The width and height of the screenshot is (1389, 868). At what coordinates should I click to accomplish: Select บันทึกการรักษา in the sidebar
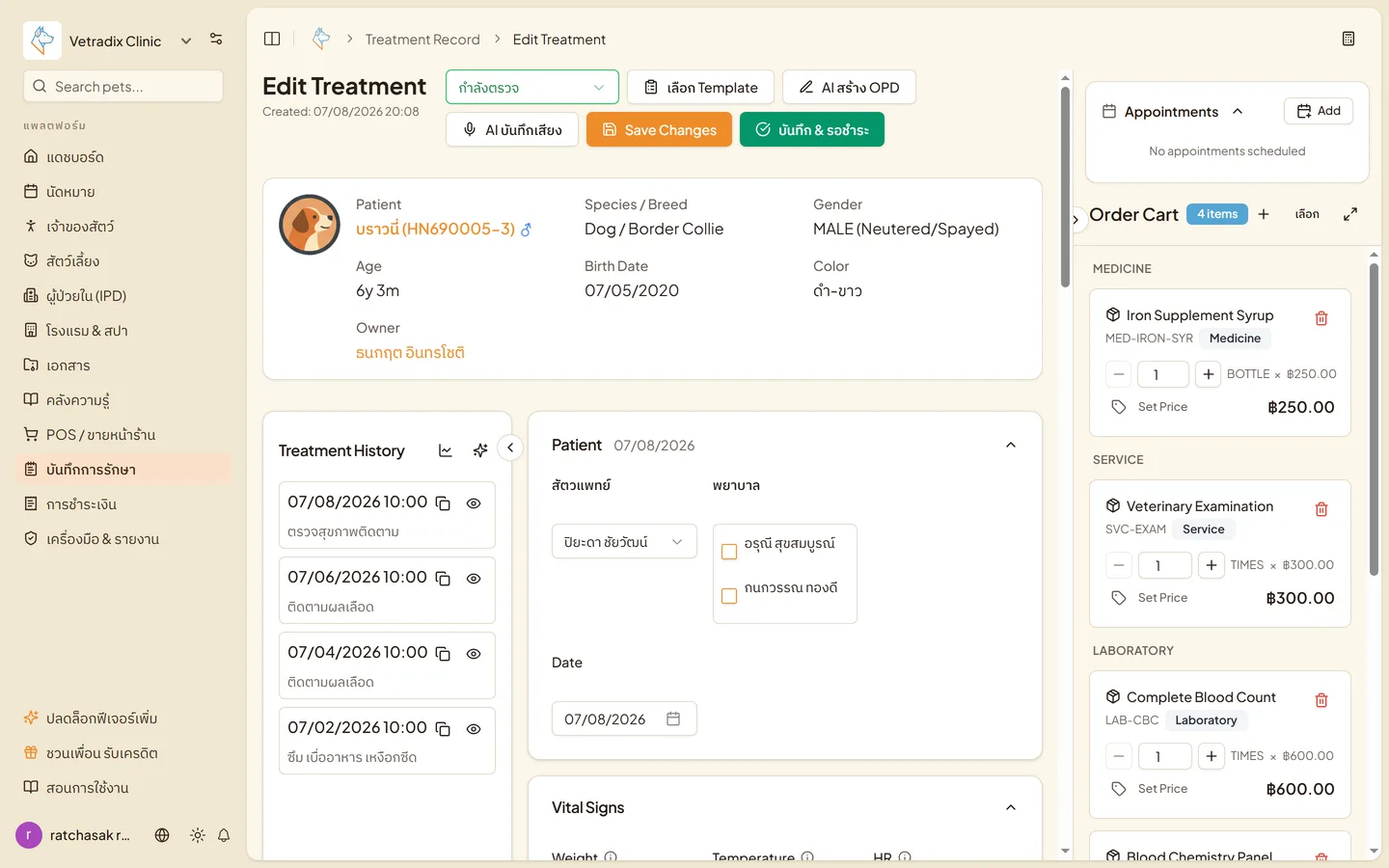pyautogui.click(x=125, y=469)
